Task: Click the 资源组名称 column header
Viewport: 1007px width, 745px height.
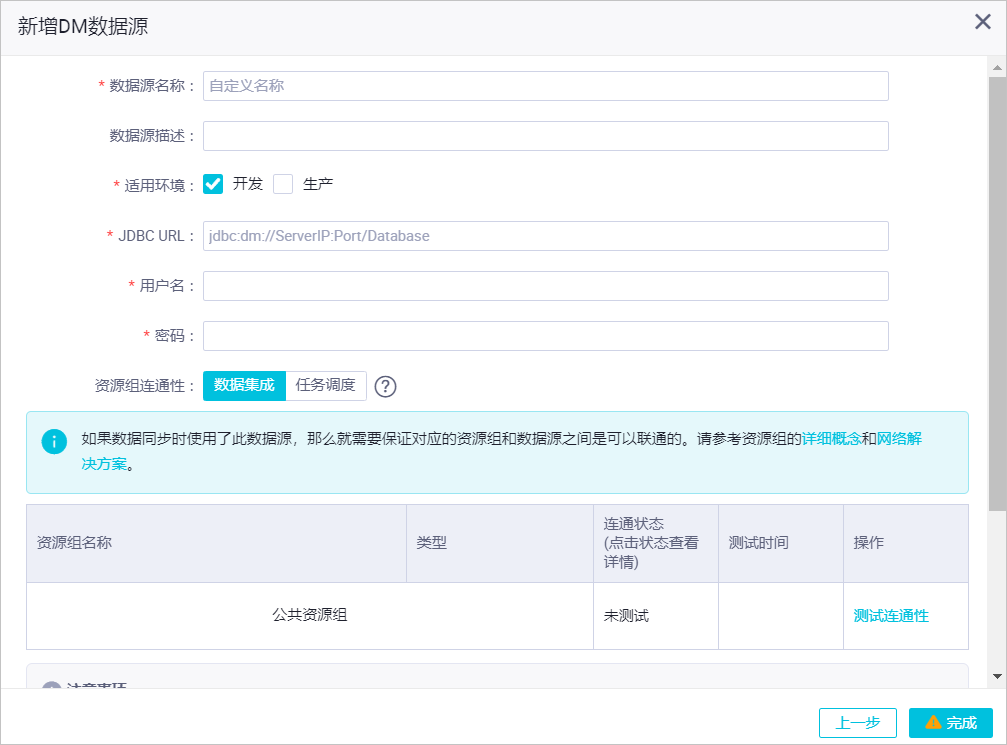Action: click(216, 543)
